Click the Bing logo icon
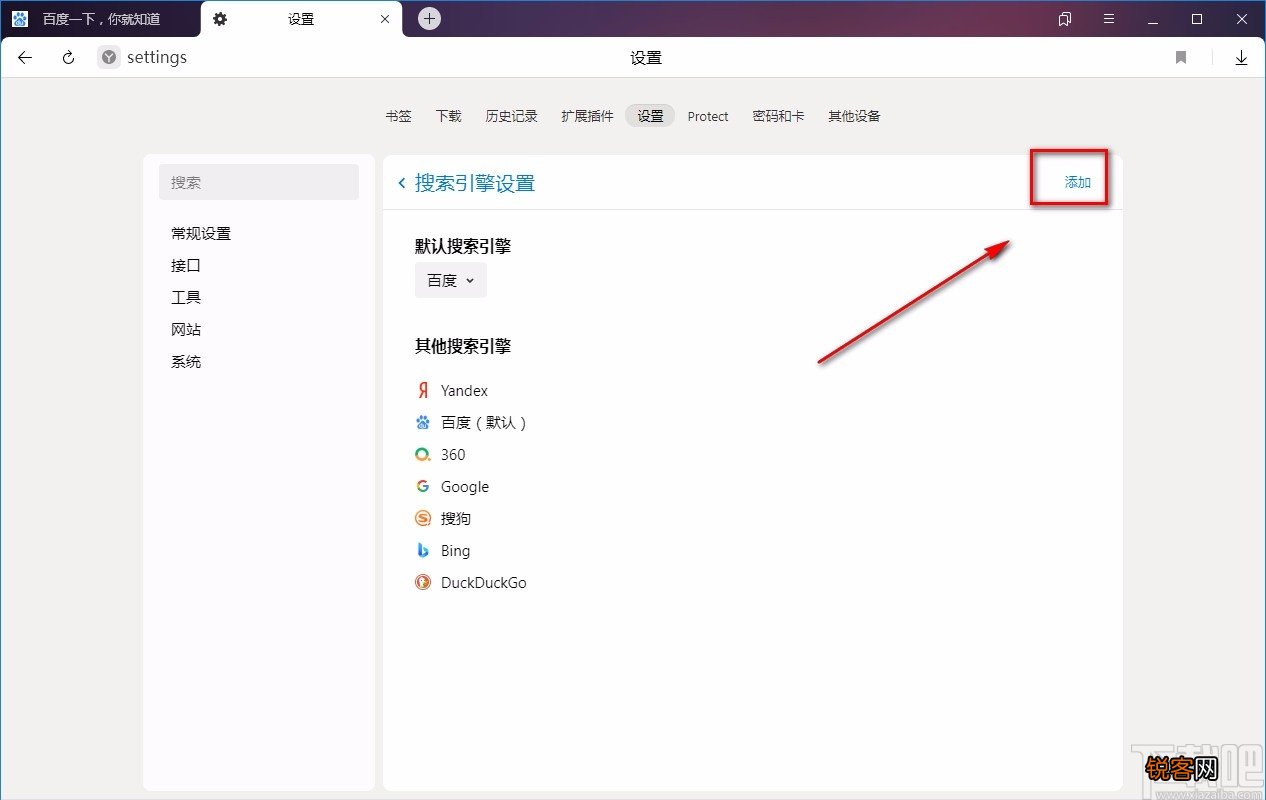 [423, 550]
